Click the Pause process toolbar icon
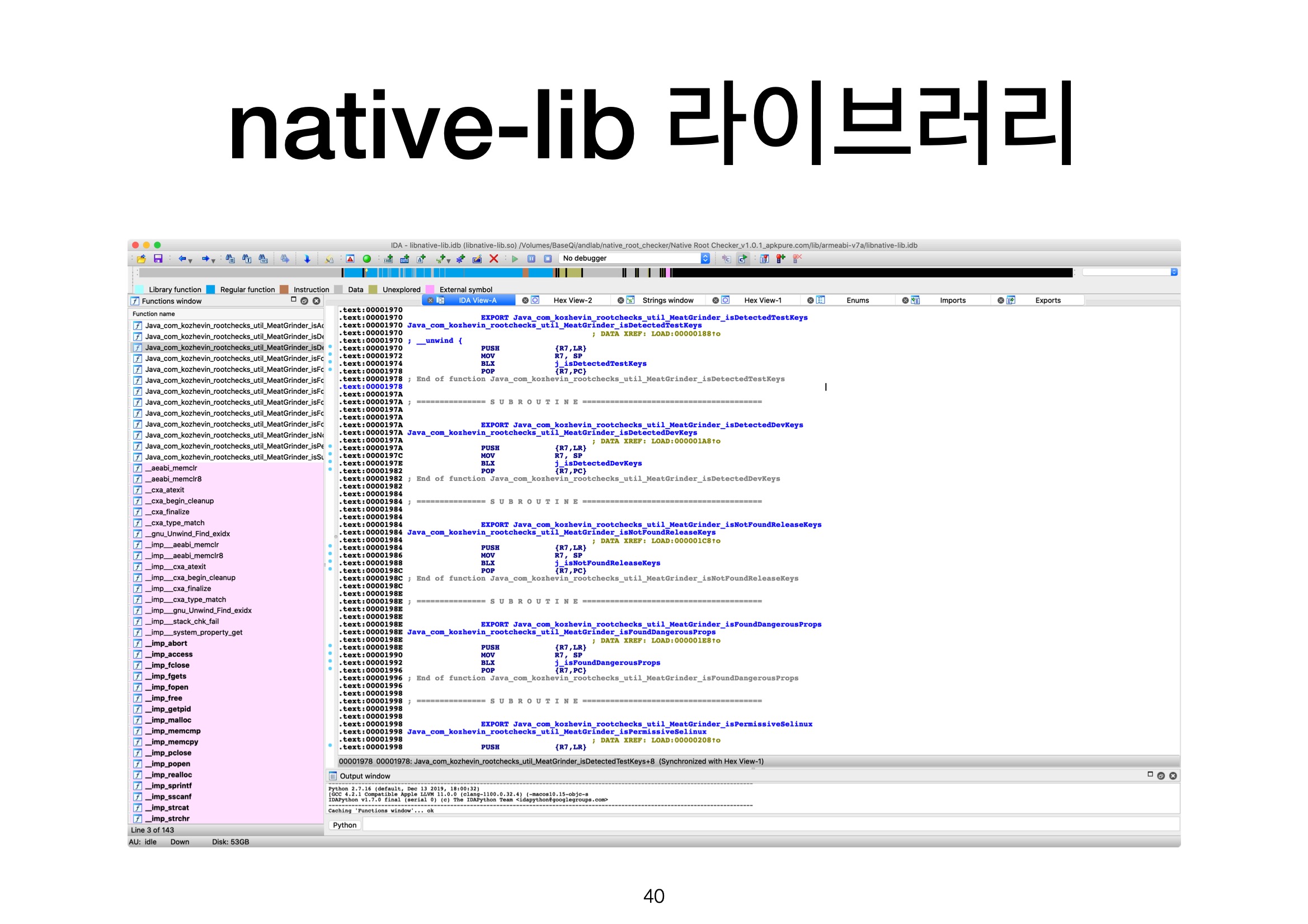The height and width of the screenshot is (924, 1308). coord(531,259)
